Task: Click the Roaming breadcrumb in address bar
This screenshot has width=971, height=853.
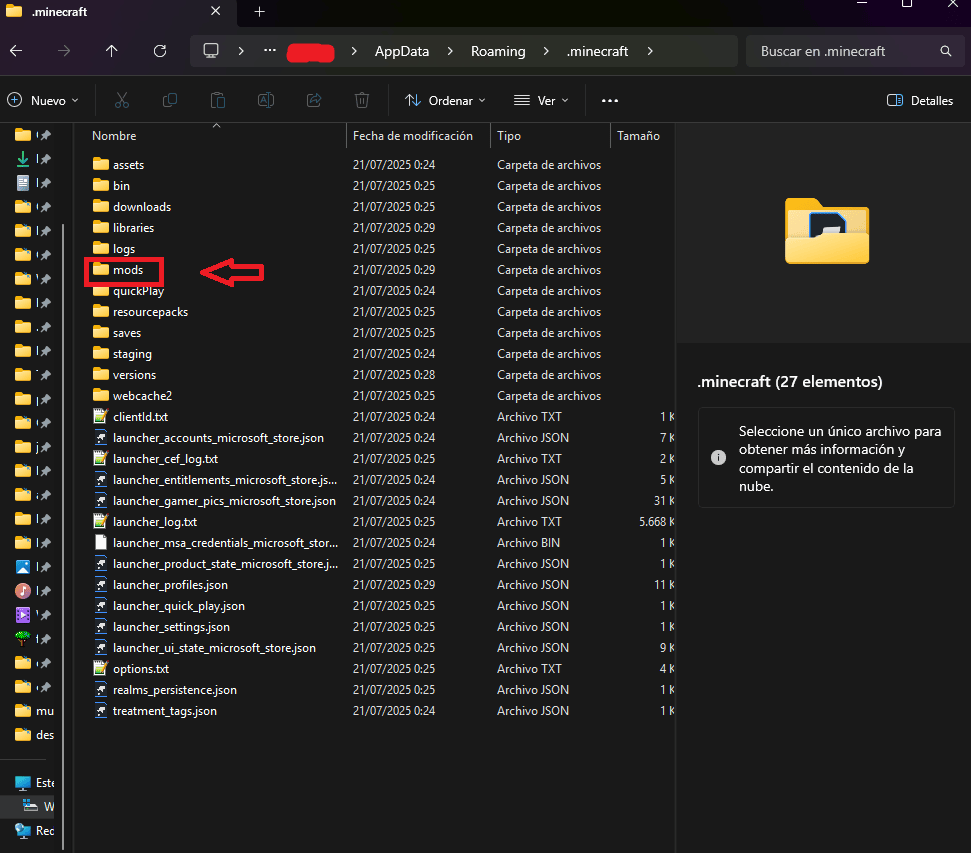Action: (x=497, y=51)
